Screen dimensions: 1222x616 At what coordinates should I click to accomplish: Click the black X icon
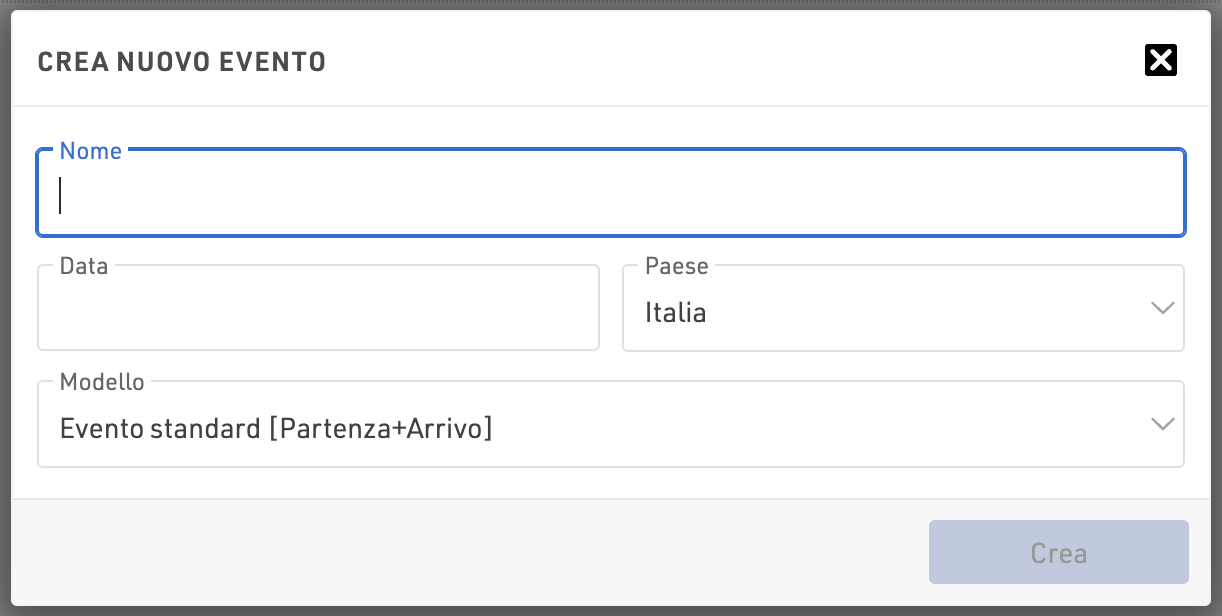point(1160,61)
